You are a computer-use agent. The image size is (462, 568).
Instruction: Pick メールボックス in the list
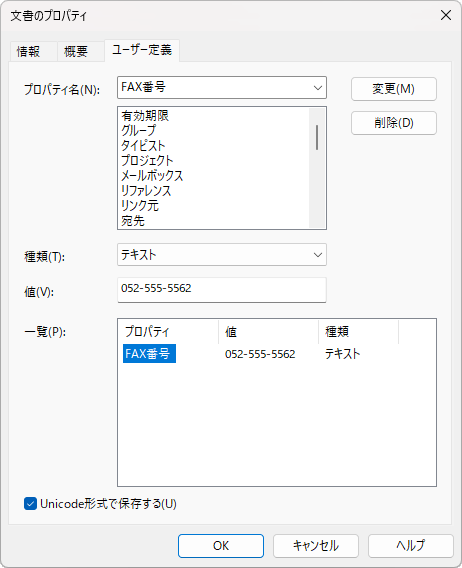152,176
